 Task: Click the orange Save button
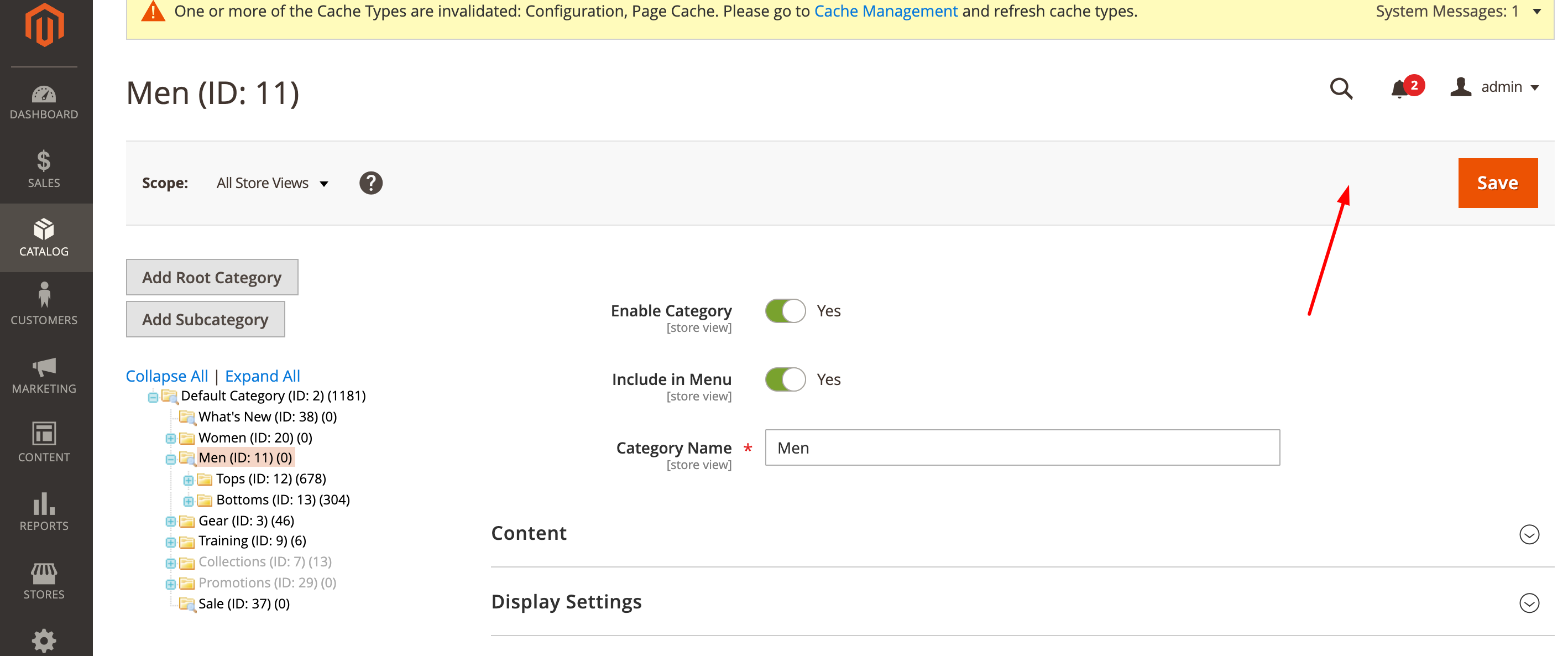[1497, 183]
